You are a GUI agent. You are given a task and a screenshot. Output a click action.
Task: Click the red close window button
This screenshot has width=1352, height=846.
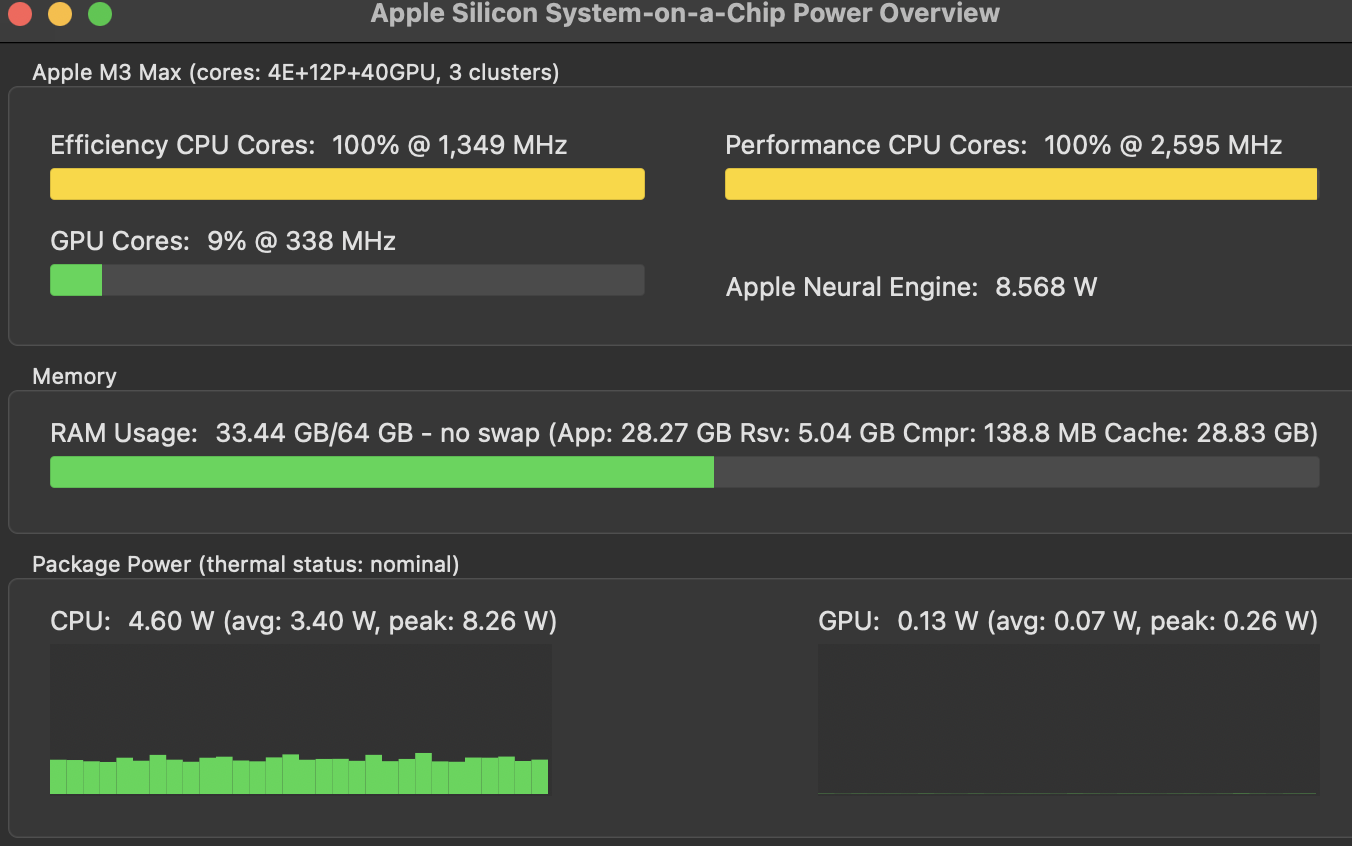pyautogui.click(x=21, y=14)
